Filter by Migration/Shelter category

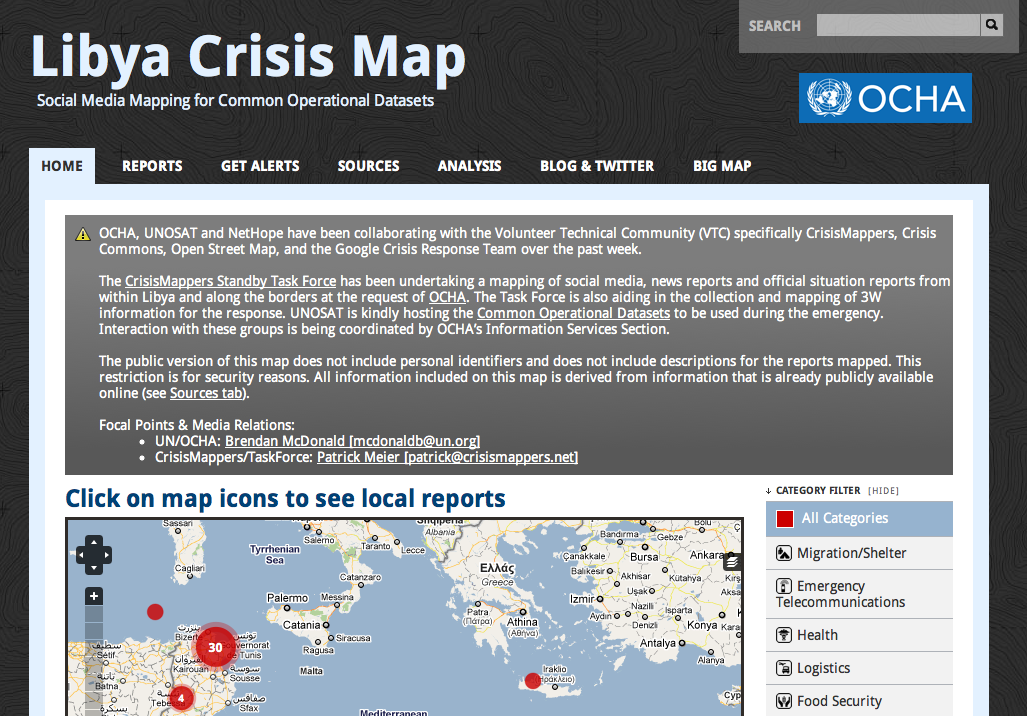point(859,554)
